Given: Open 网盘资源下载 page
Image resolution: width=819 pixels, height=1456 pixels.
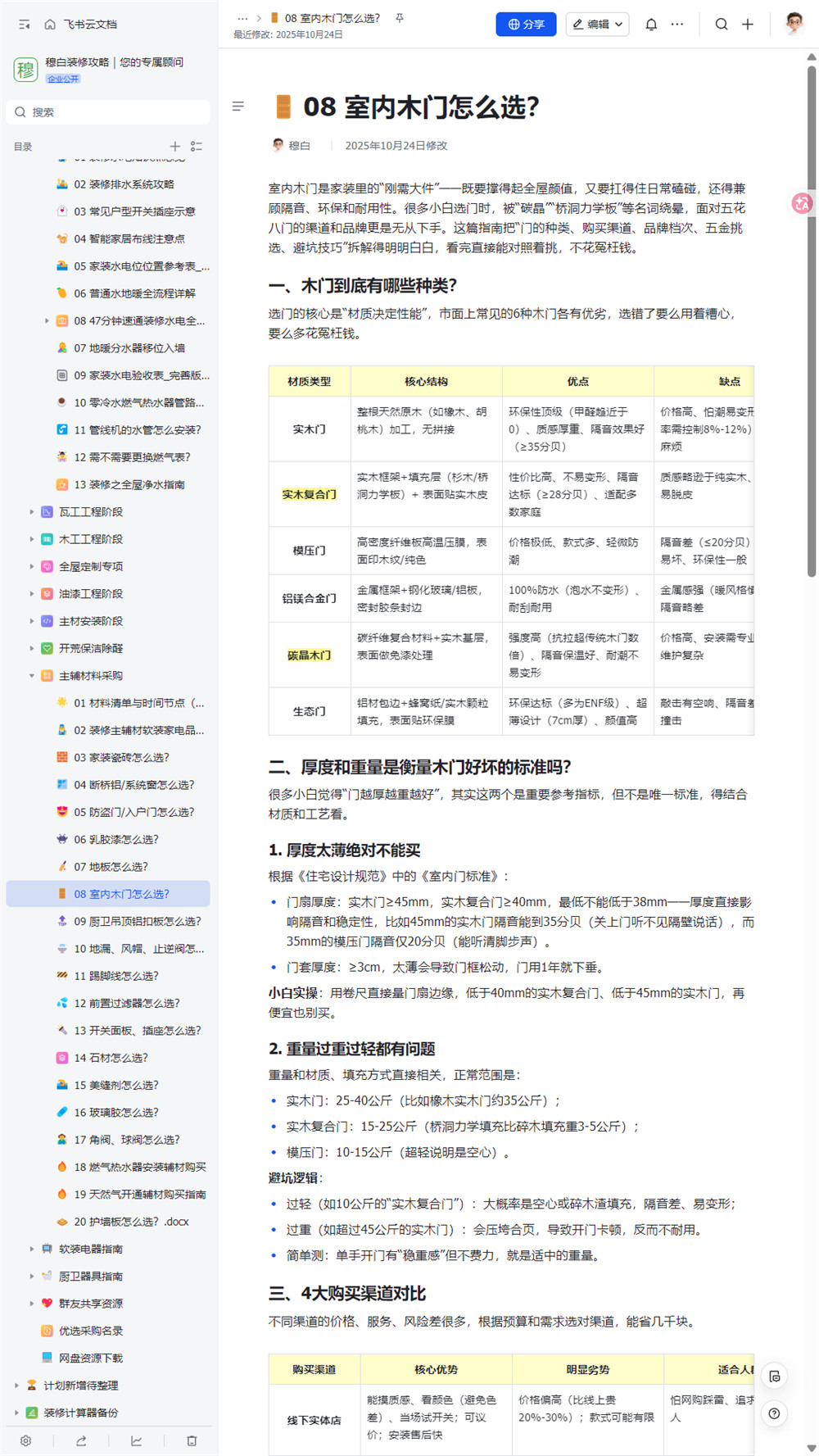Looking at the screenshot, I should pyautogui.click(x=108, y=1358).
